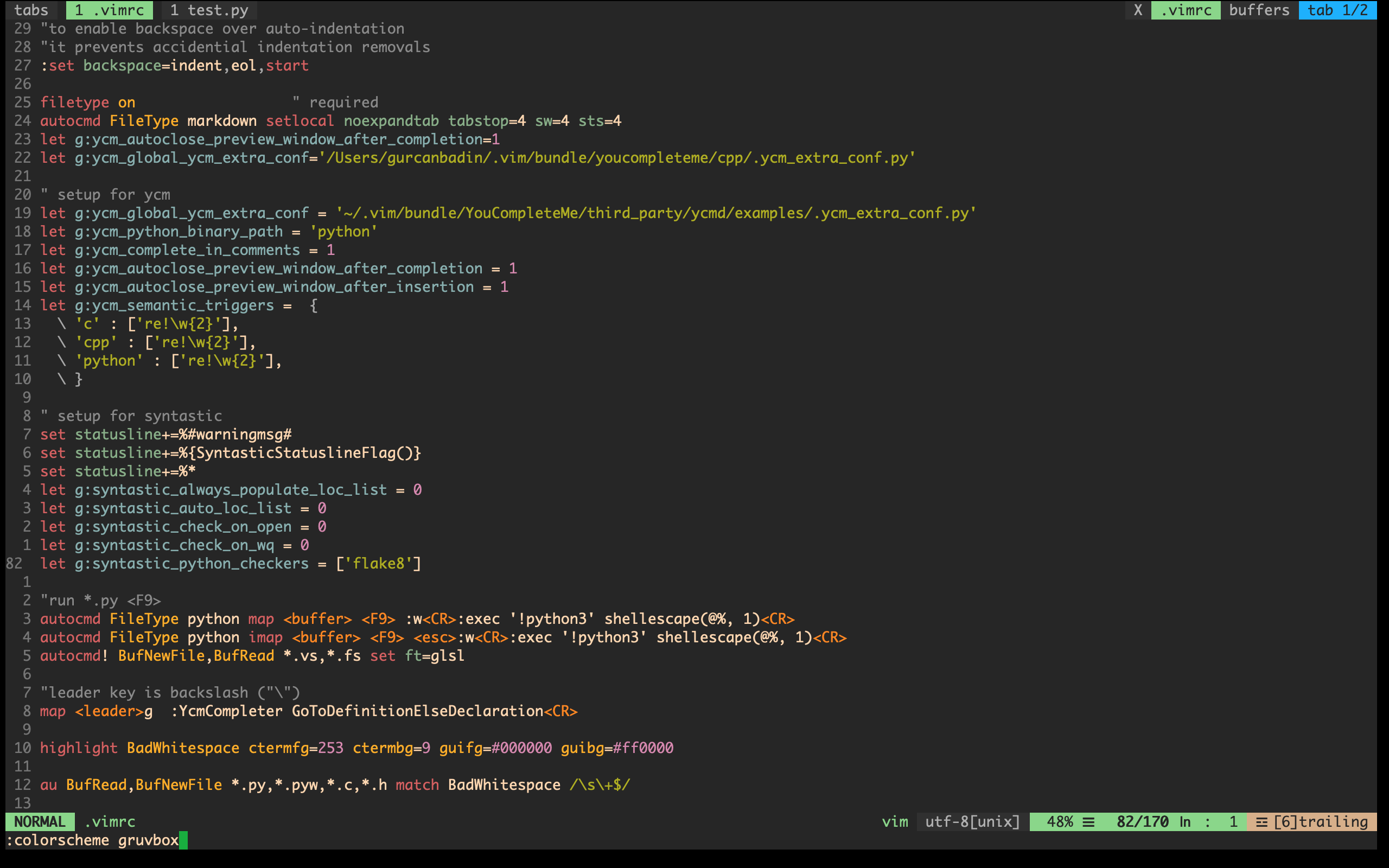Switch to the test.py tab
The height and width of the screenshot is (868, 1389).
click(209, 10)
